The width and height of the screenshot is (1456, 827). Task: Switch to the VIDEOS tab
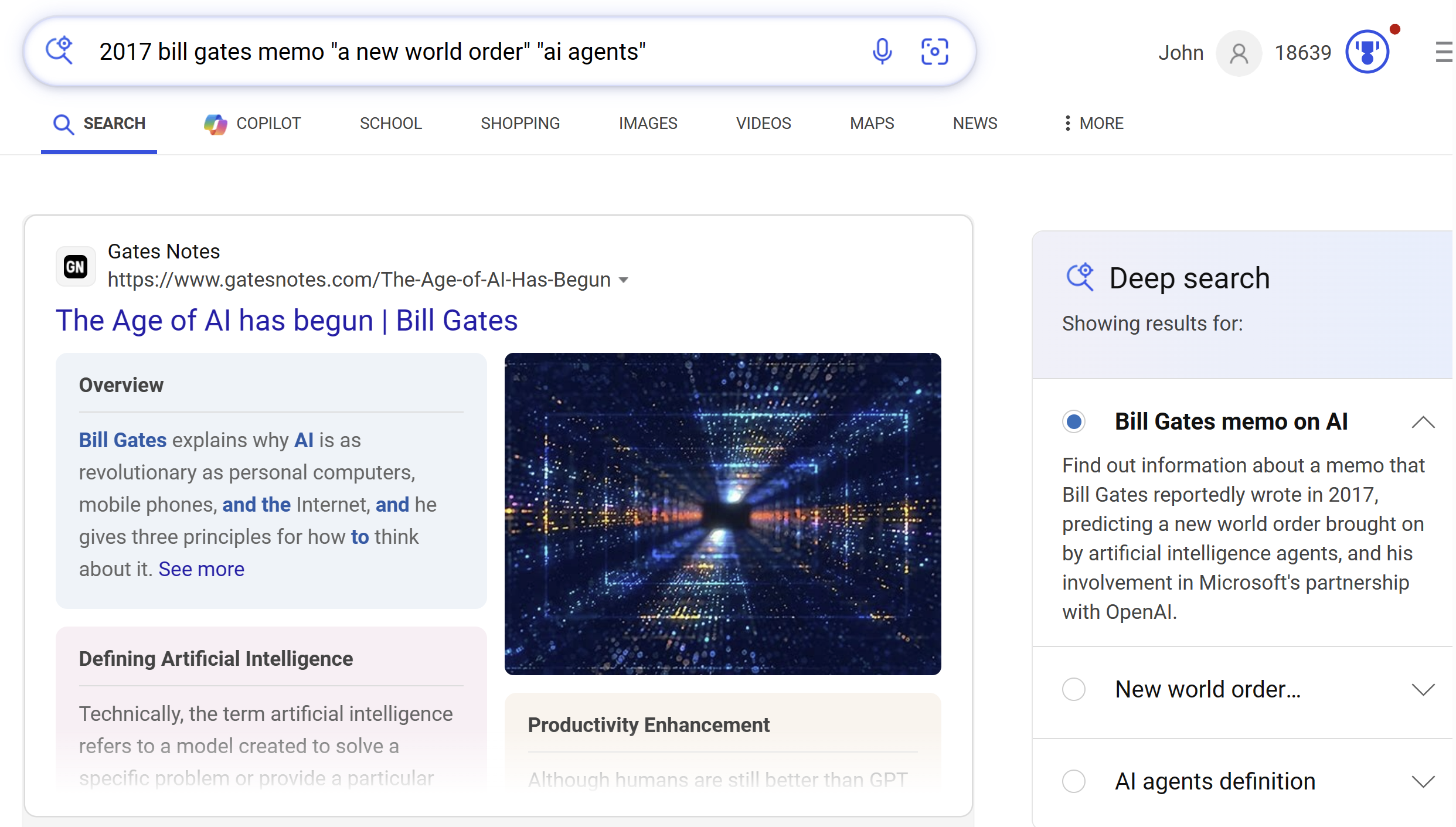coord(764,124)
